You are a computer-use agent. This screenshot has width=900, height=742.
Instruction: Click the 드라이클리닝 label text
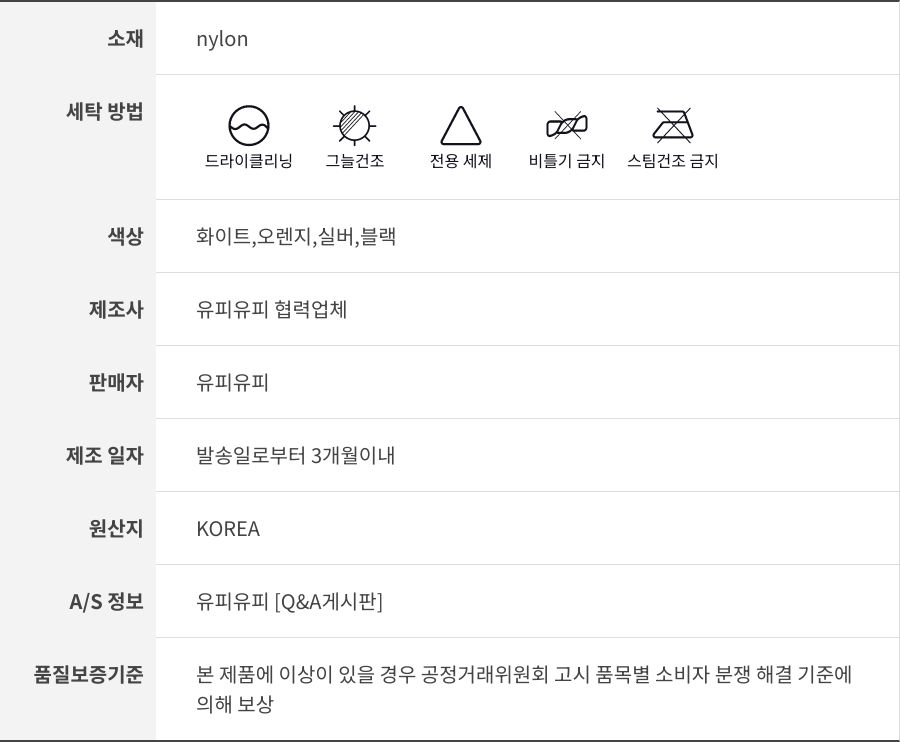pyautogui.click(x=249, y=161)
